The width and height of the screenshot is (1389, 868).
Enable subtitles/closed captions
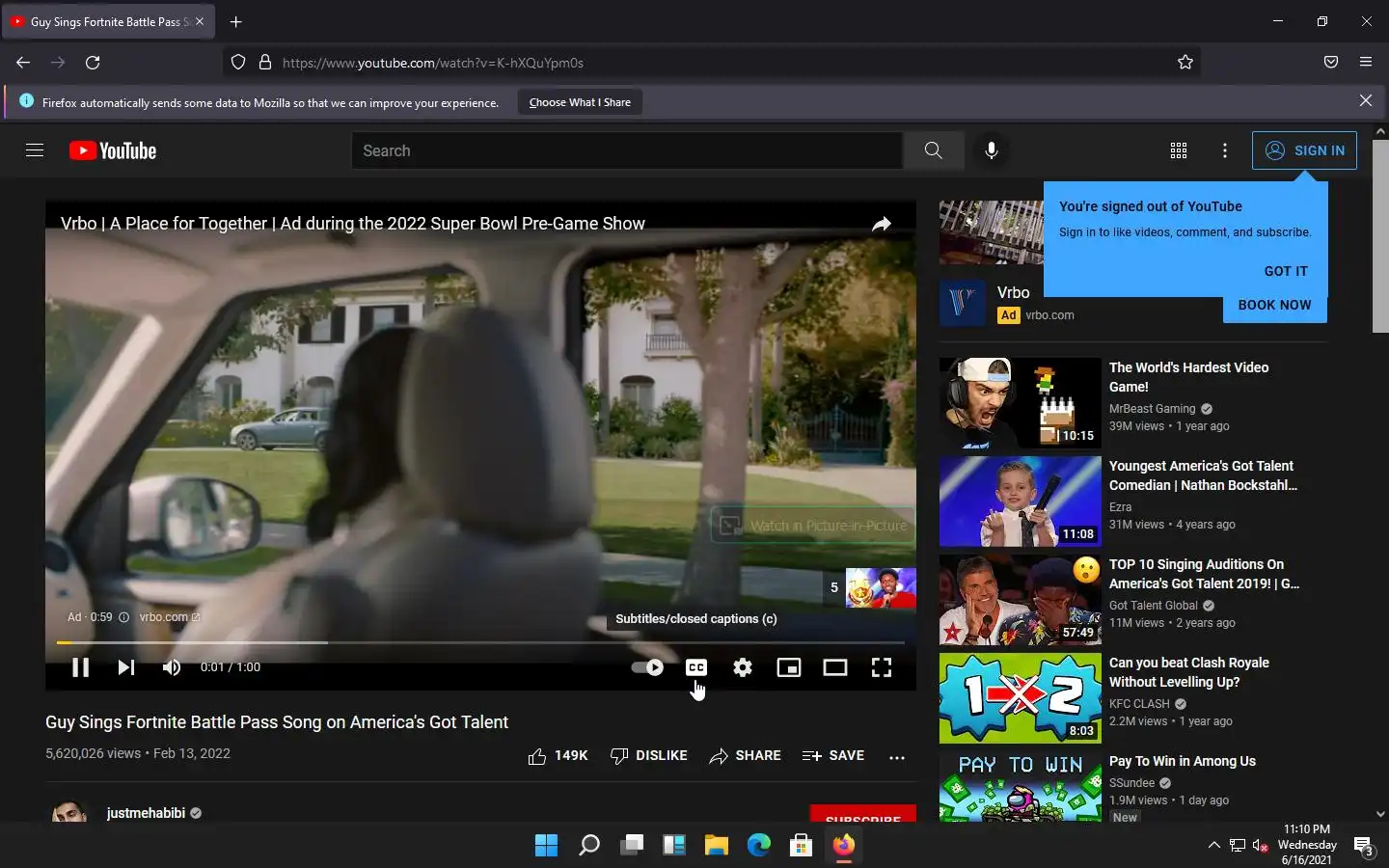click(696, 667)
